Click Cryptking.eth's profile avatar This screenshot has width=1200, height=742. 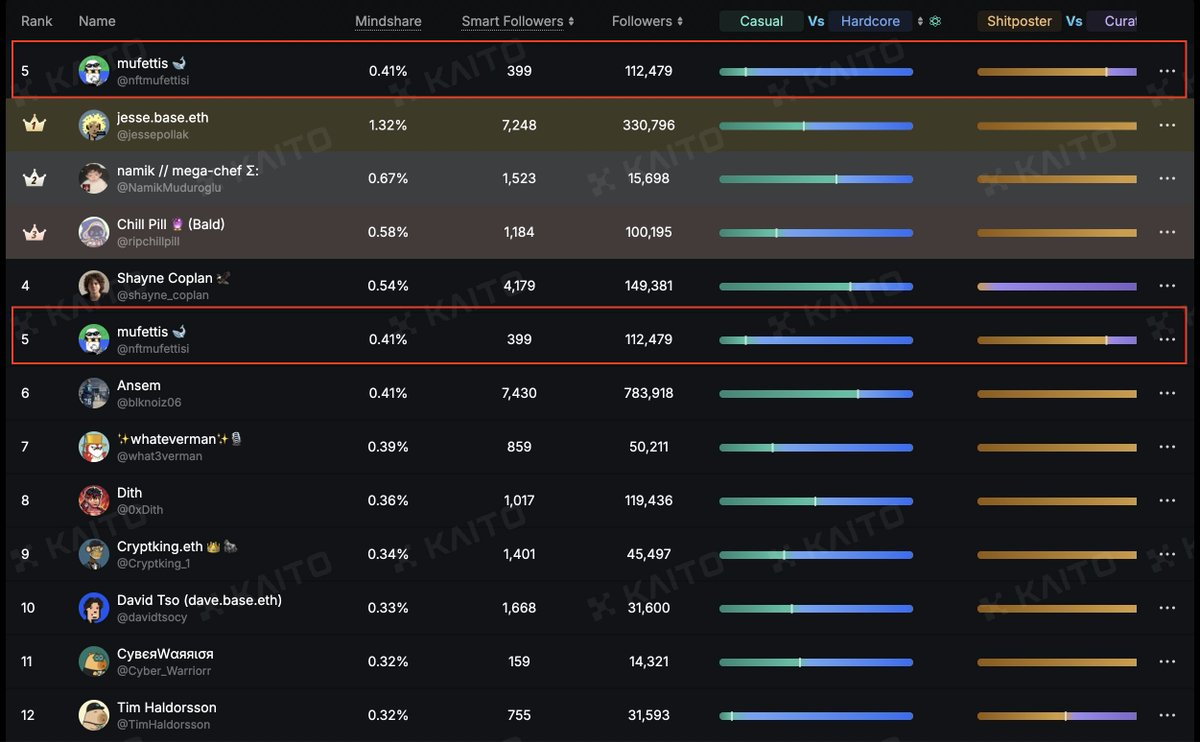pos(94,554)
